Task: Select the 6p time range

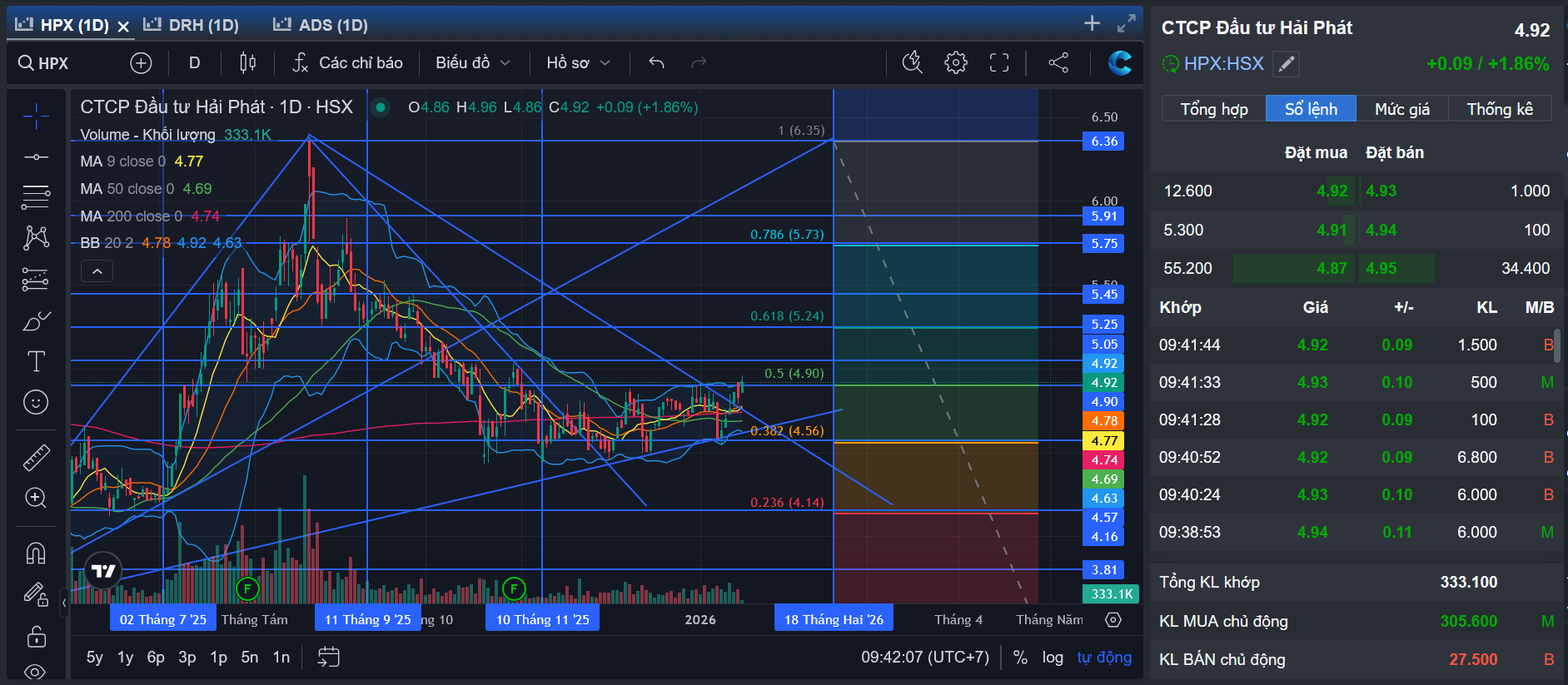Action: [x=156, y=658]
